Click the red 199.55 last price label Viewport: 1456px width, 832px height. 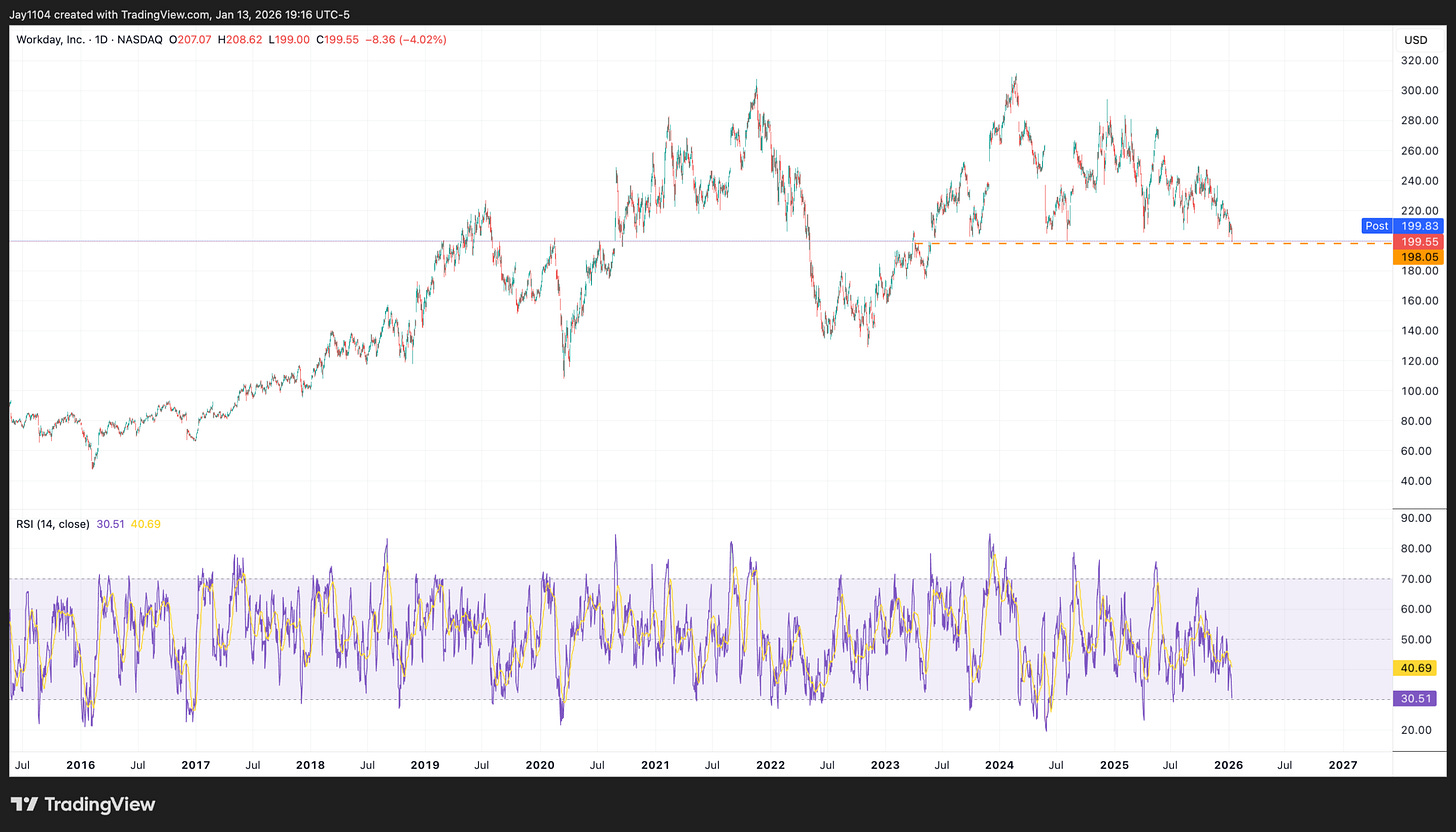tap(1419, 242)
